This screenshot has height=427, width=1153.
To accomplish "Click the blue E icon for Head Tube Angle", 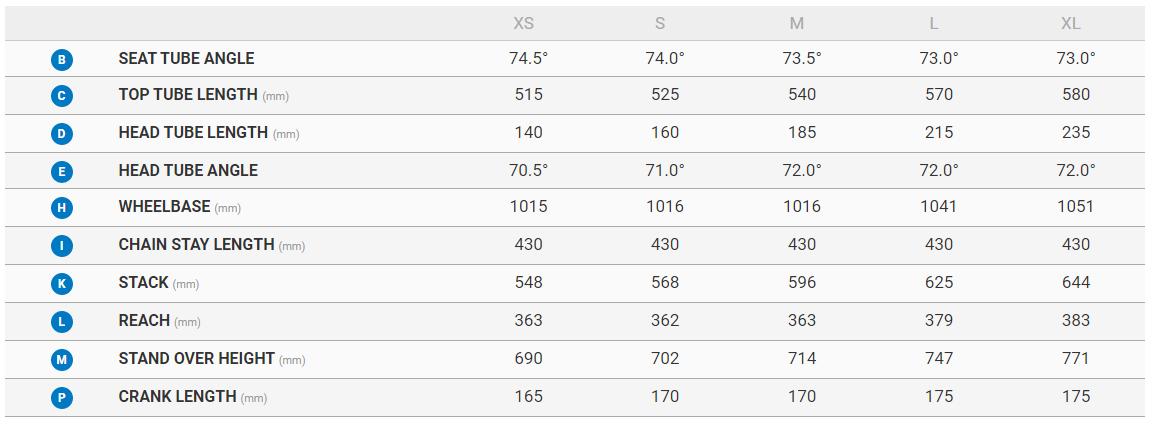I will (x=62, y=172).
